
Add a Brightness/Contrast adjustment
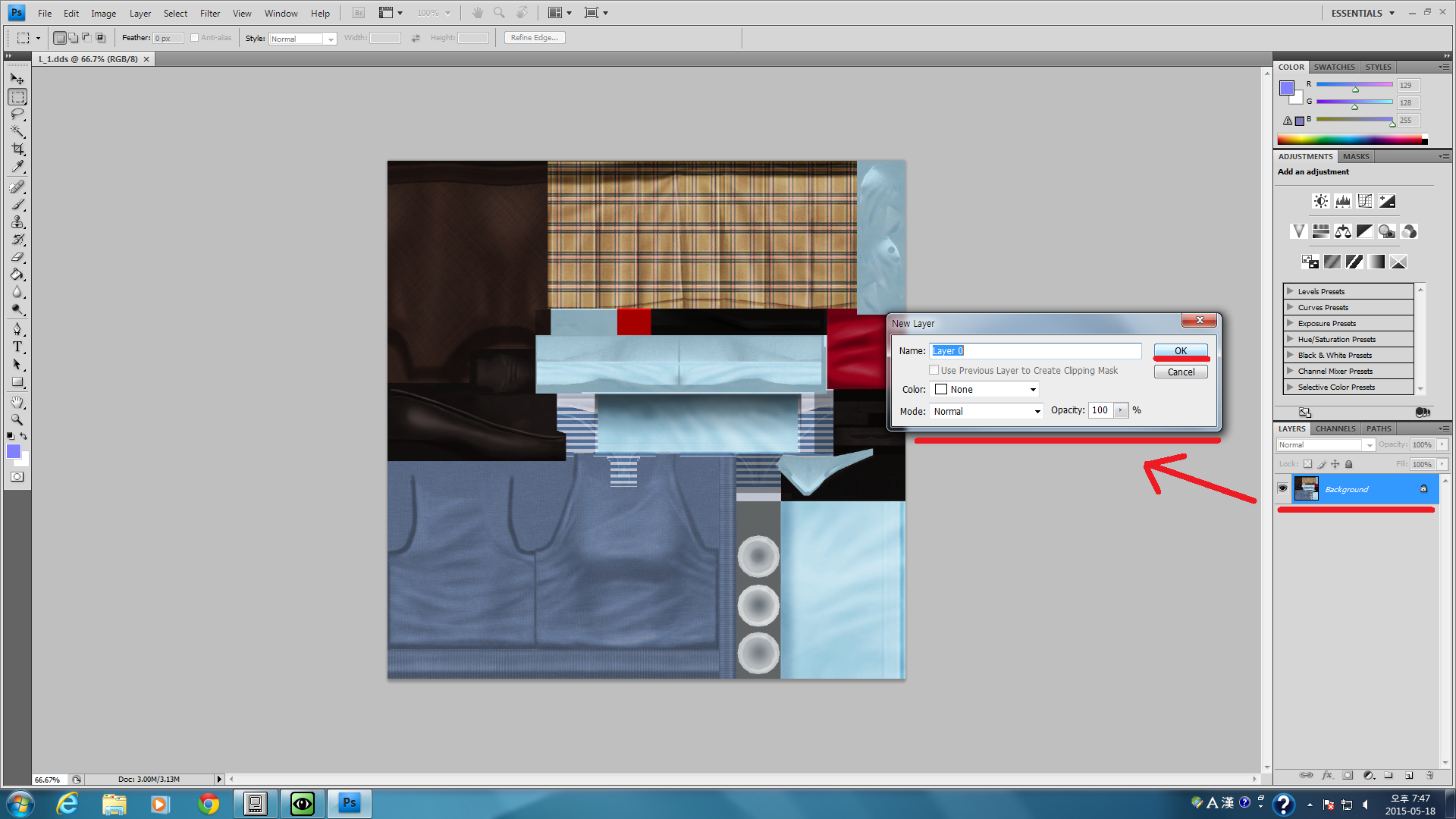(x=1320, y=201)
